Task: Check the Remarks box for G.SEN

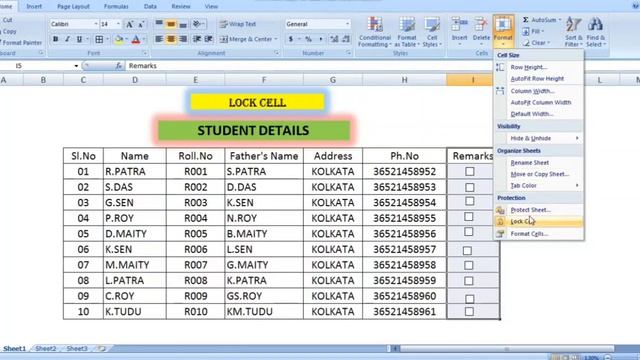Action: pyautogui.click(x=469, y=201)
